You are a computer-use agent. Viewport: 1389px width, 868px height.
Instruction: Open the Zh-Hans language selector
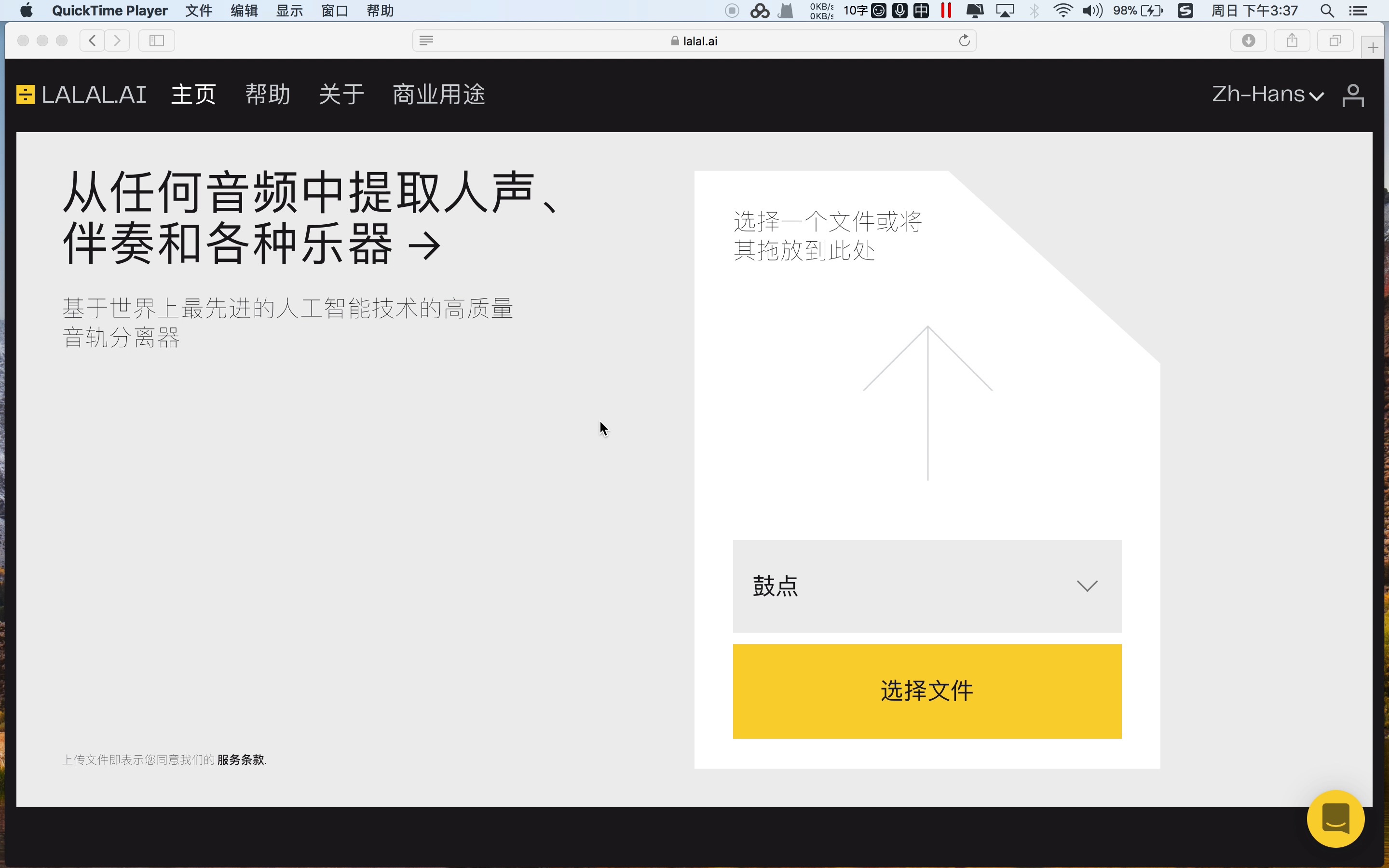[x=1267, y=94]
